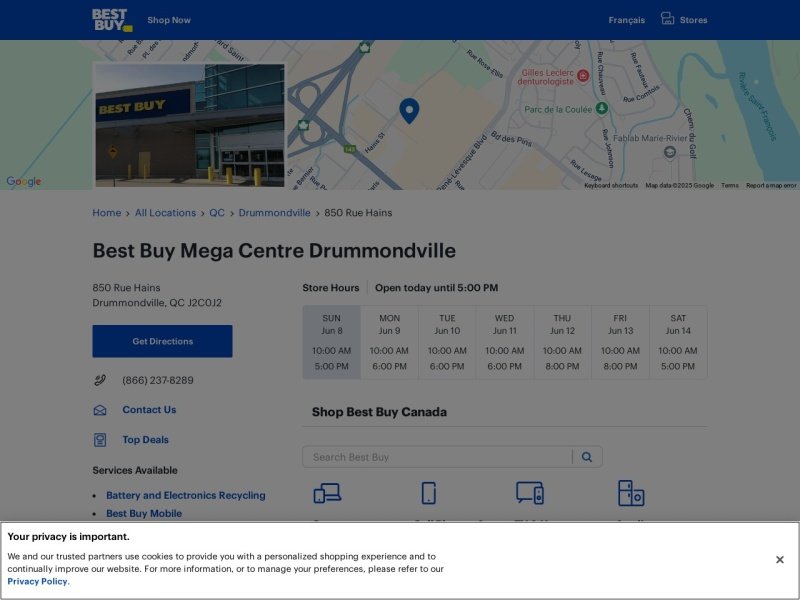Screen dimensions: 800x600
Task: Click the Top Deals icon
Action: click(x=100, y=440)
